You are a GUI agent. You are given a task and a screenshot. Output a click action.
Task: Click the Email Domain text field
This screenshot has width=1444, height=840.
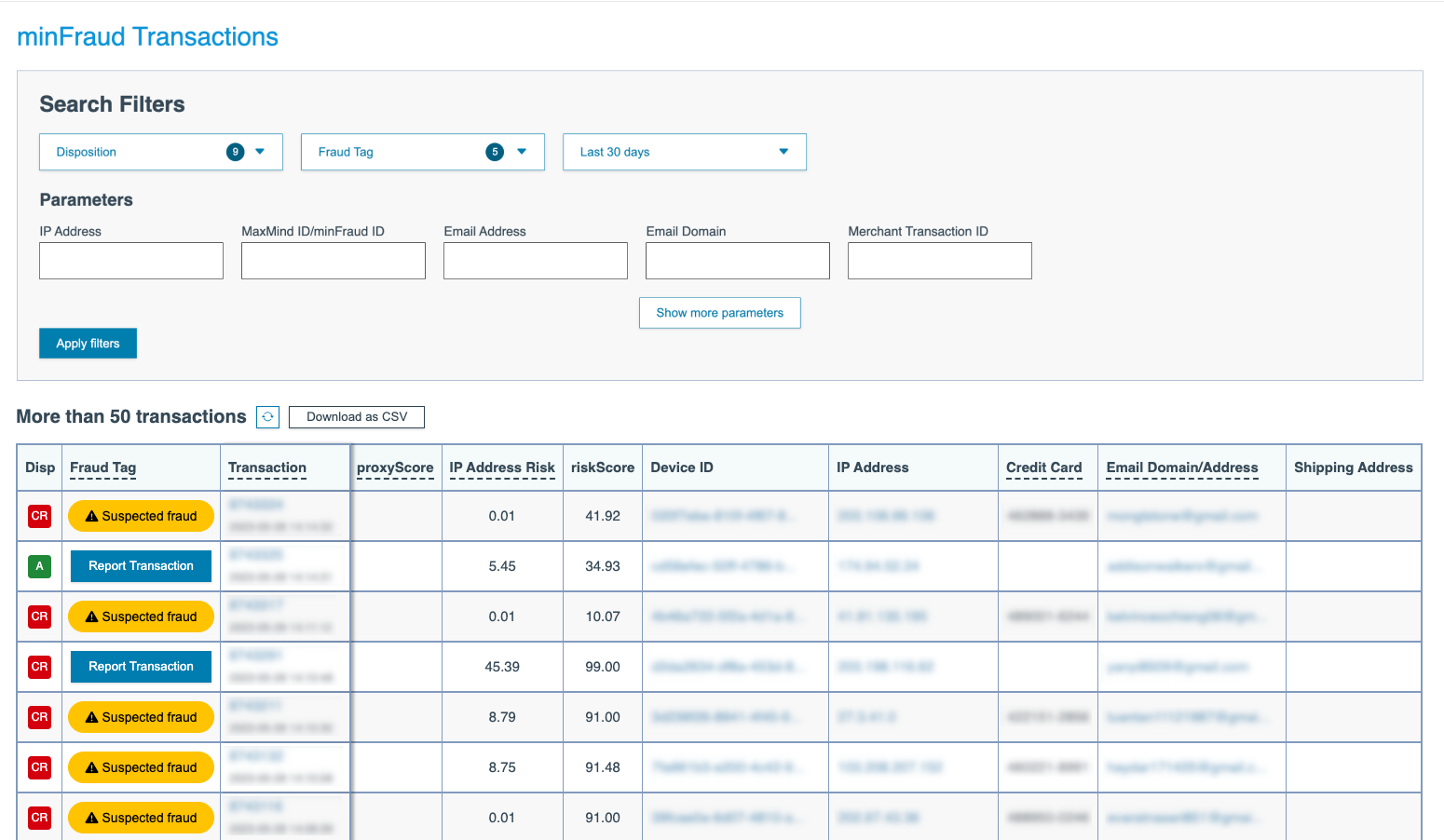(x=737, y=261)
